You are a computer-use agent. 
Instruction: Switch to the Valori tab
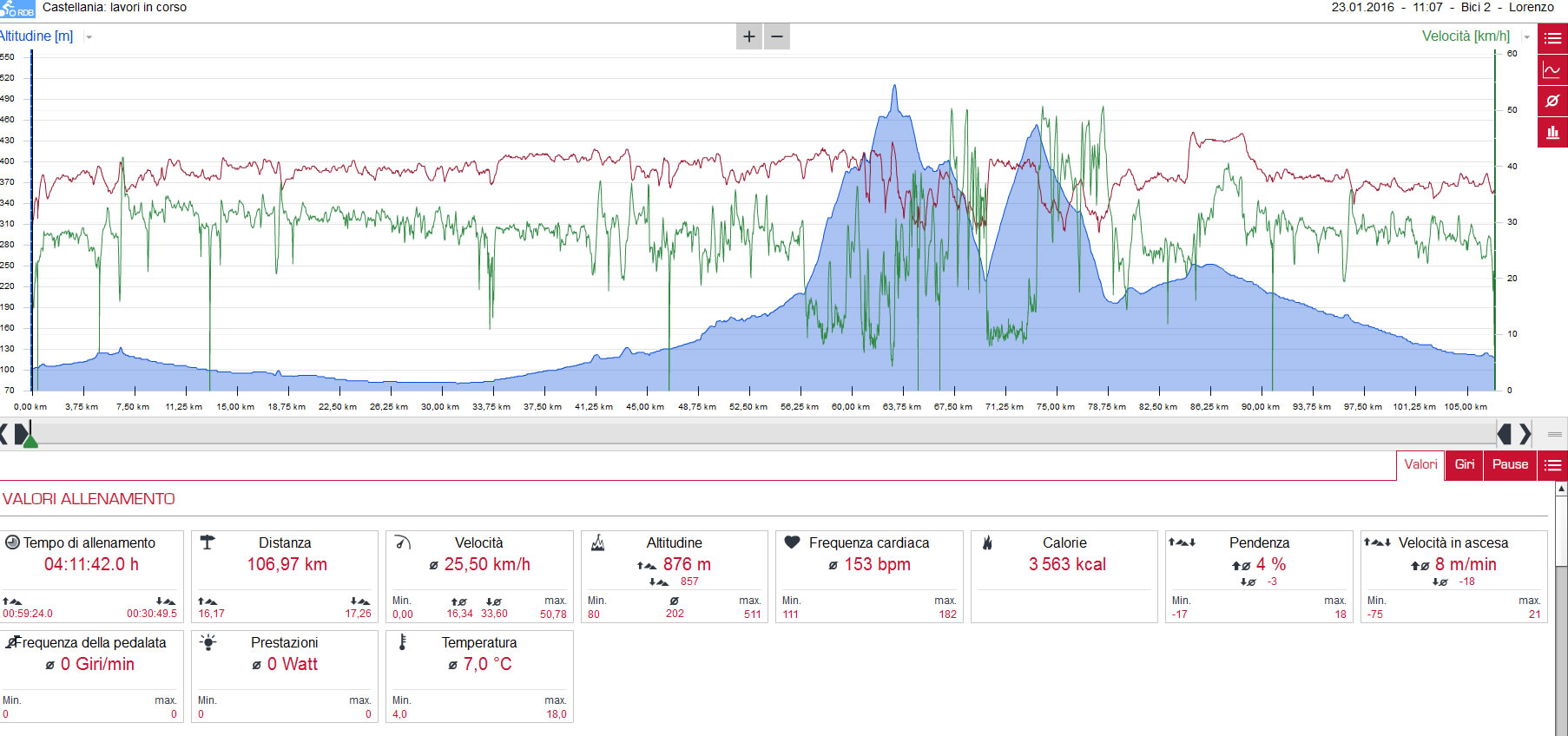[1420, 464]
